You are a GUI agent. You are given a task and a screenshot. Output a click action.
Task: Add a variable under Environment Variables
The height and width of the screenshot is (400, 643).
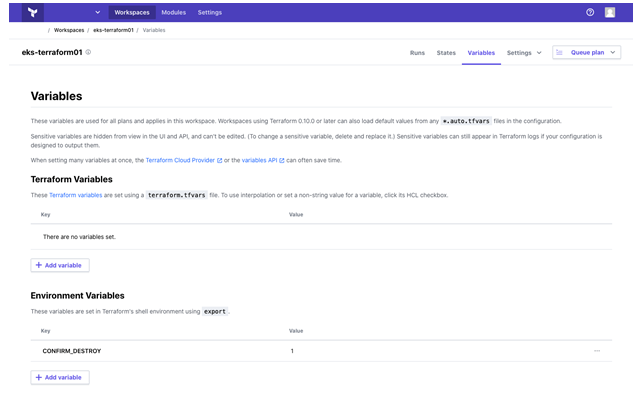60,377
